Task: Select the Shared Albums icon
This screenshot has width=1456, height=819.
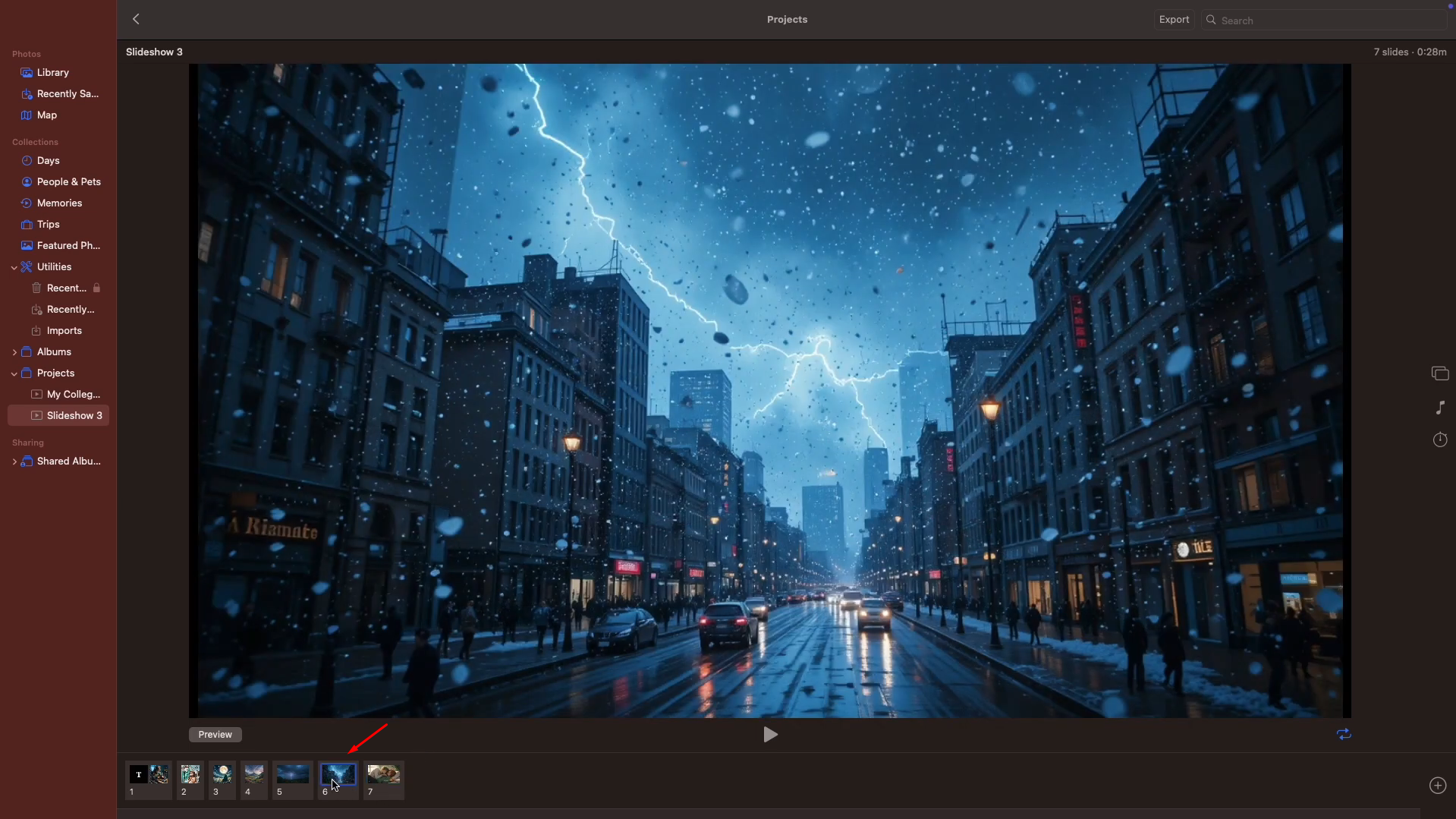Action: pyautogui.click(x=27, y=461)
